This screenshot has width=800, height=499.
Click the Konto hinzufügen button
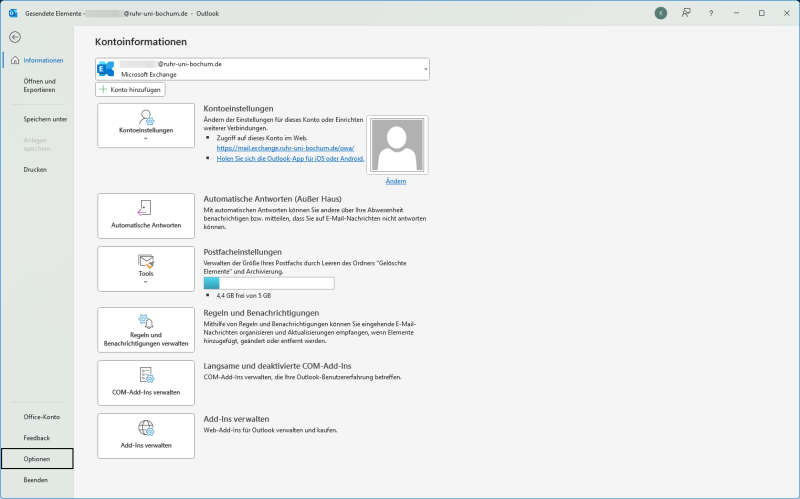[x=131, y=90]
